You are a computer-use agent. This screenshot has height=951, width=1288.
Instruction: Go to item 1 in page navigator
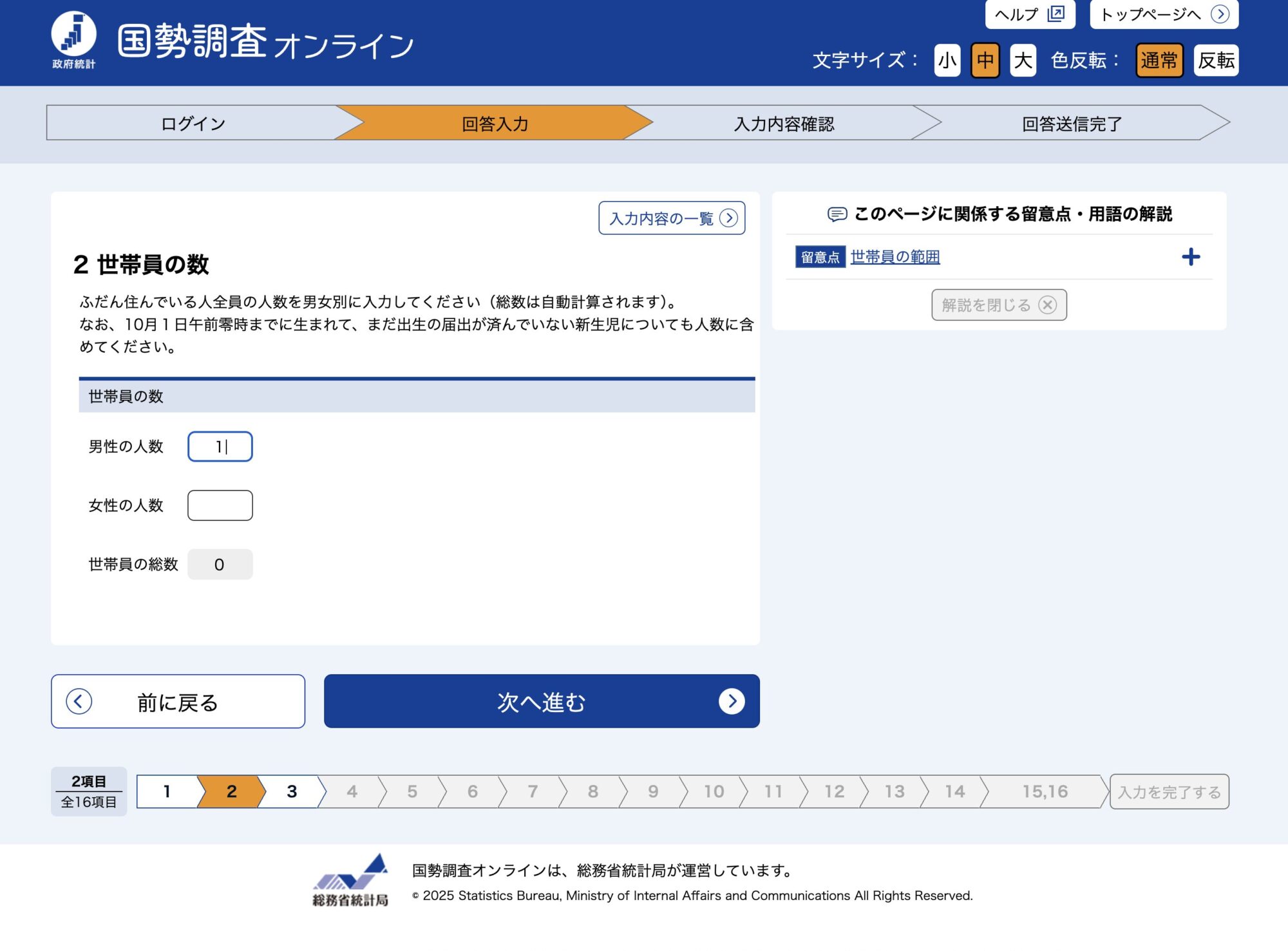tap(167, 791)
